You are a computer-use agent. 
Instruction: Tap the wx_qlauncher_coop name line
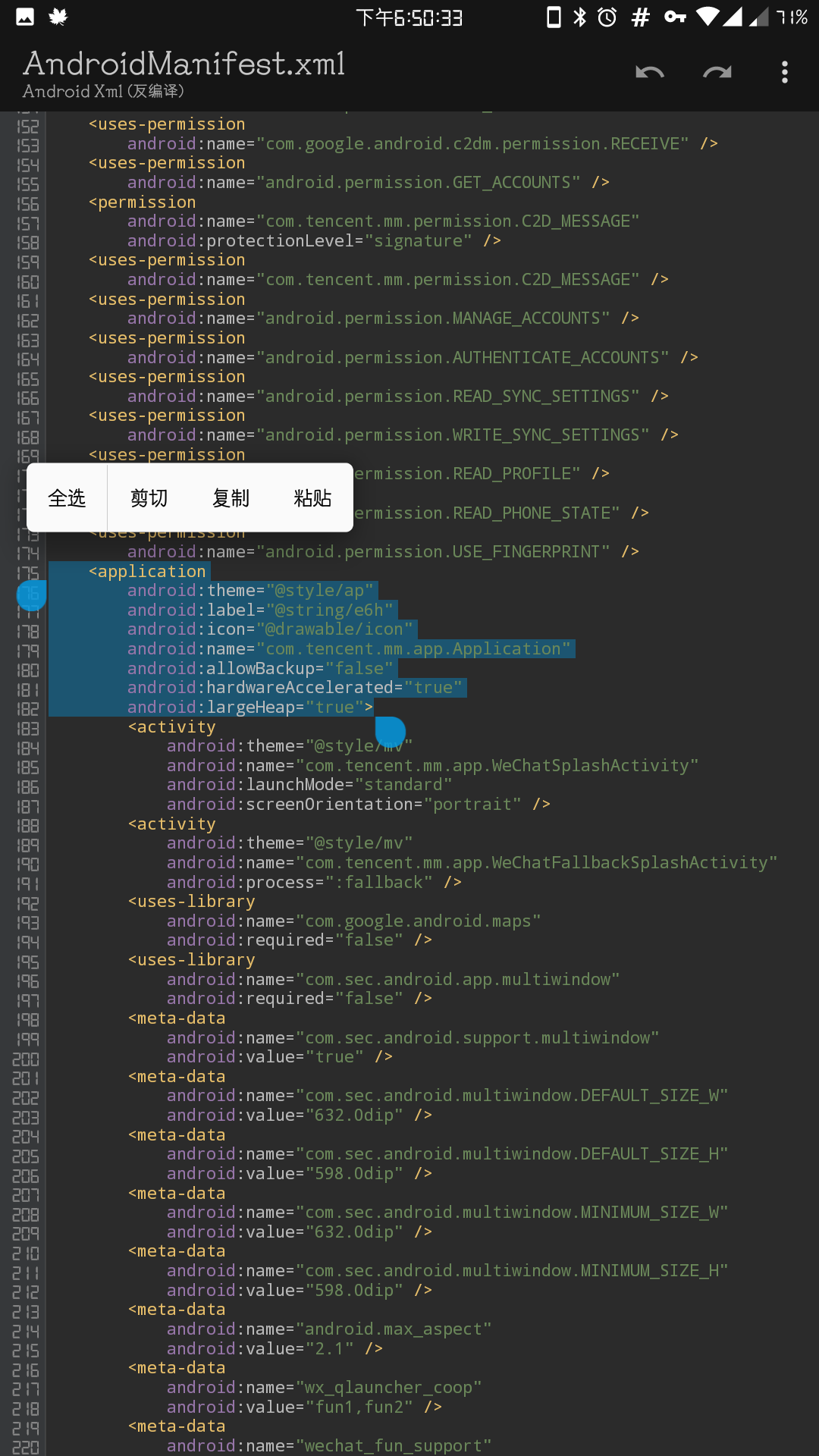point(325,1388)
